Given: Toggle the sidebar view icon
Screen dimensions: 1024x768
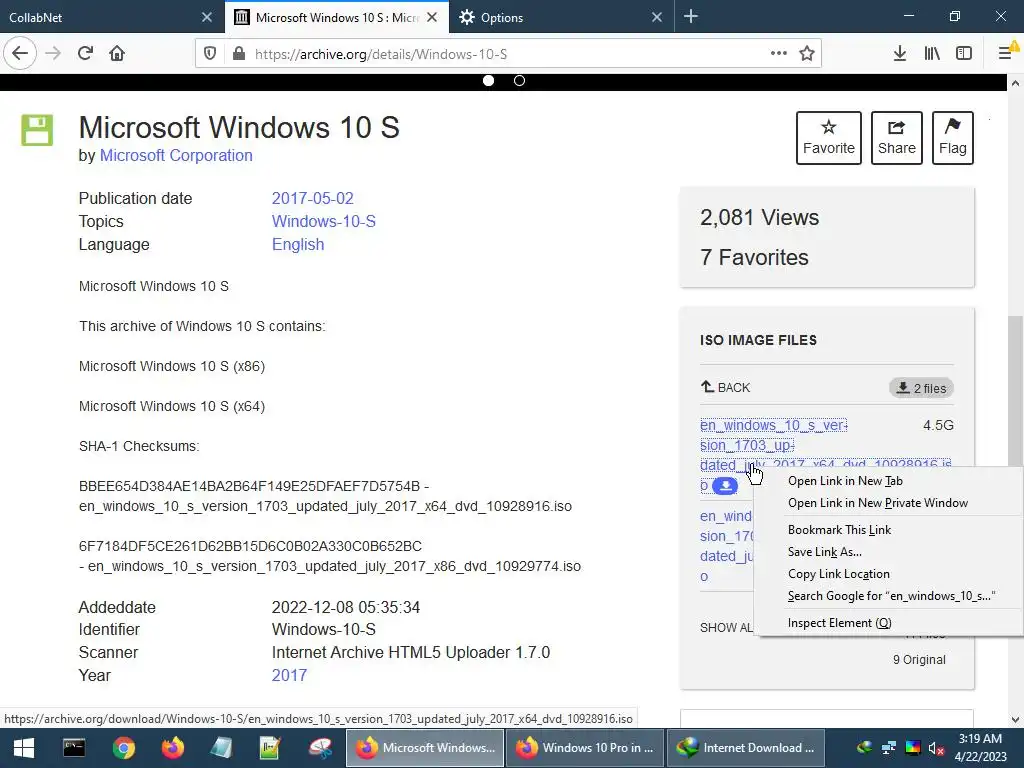Looking at the screenshot, I should [x=964, y=54].
